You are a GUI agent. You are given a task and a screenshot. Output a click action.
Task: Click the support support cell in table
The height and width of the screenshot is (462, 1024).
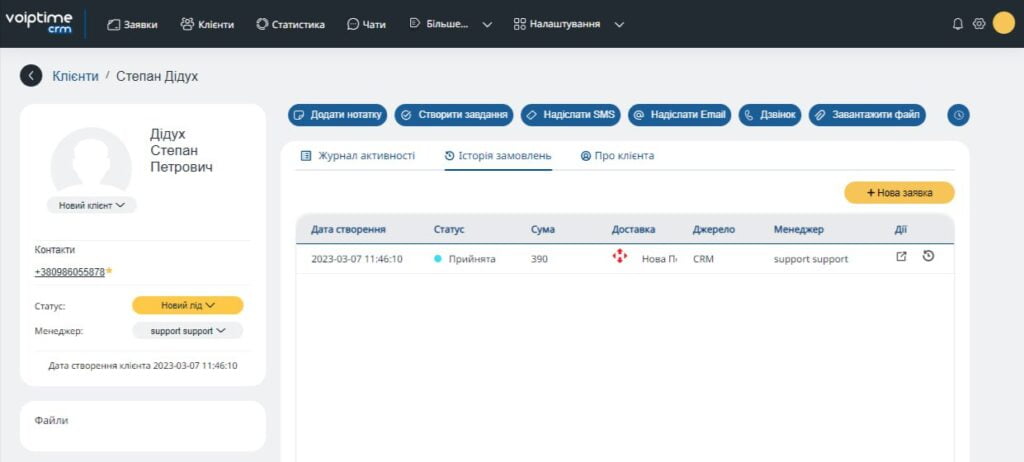pos(811,259)
